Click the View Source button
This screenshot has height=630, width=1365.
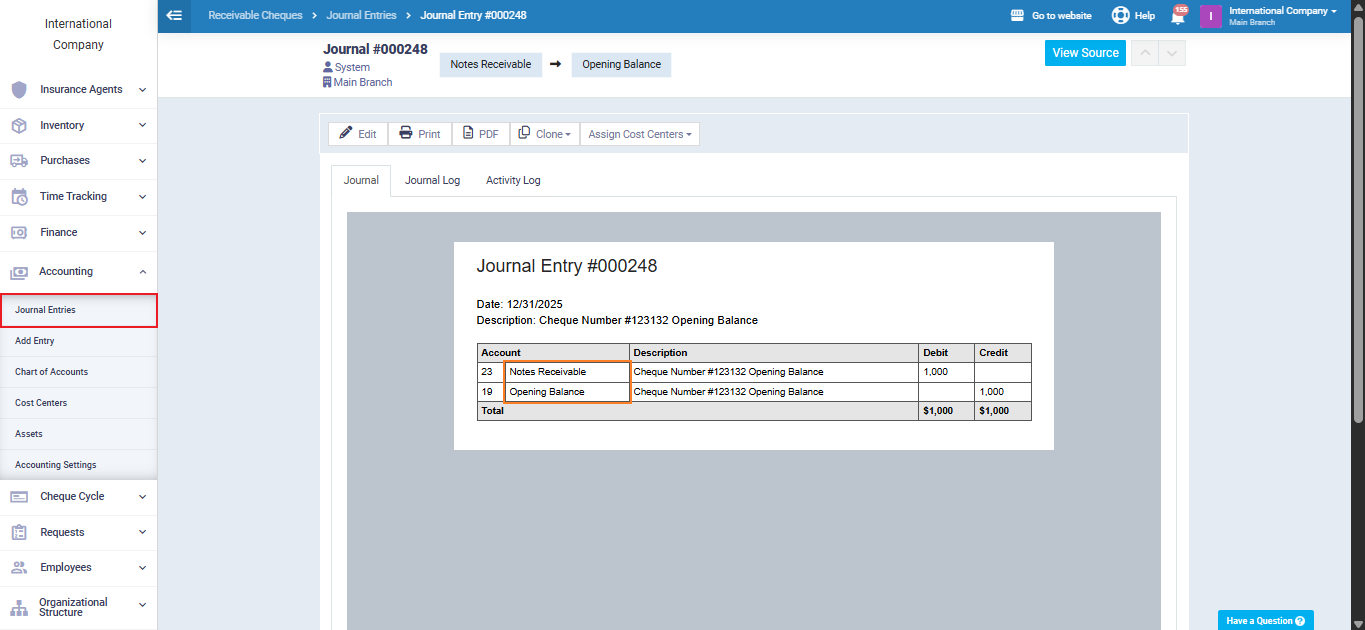[1085, 53]
